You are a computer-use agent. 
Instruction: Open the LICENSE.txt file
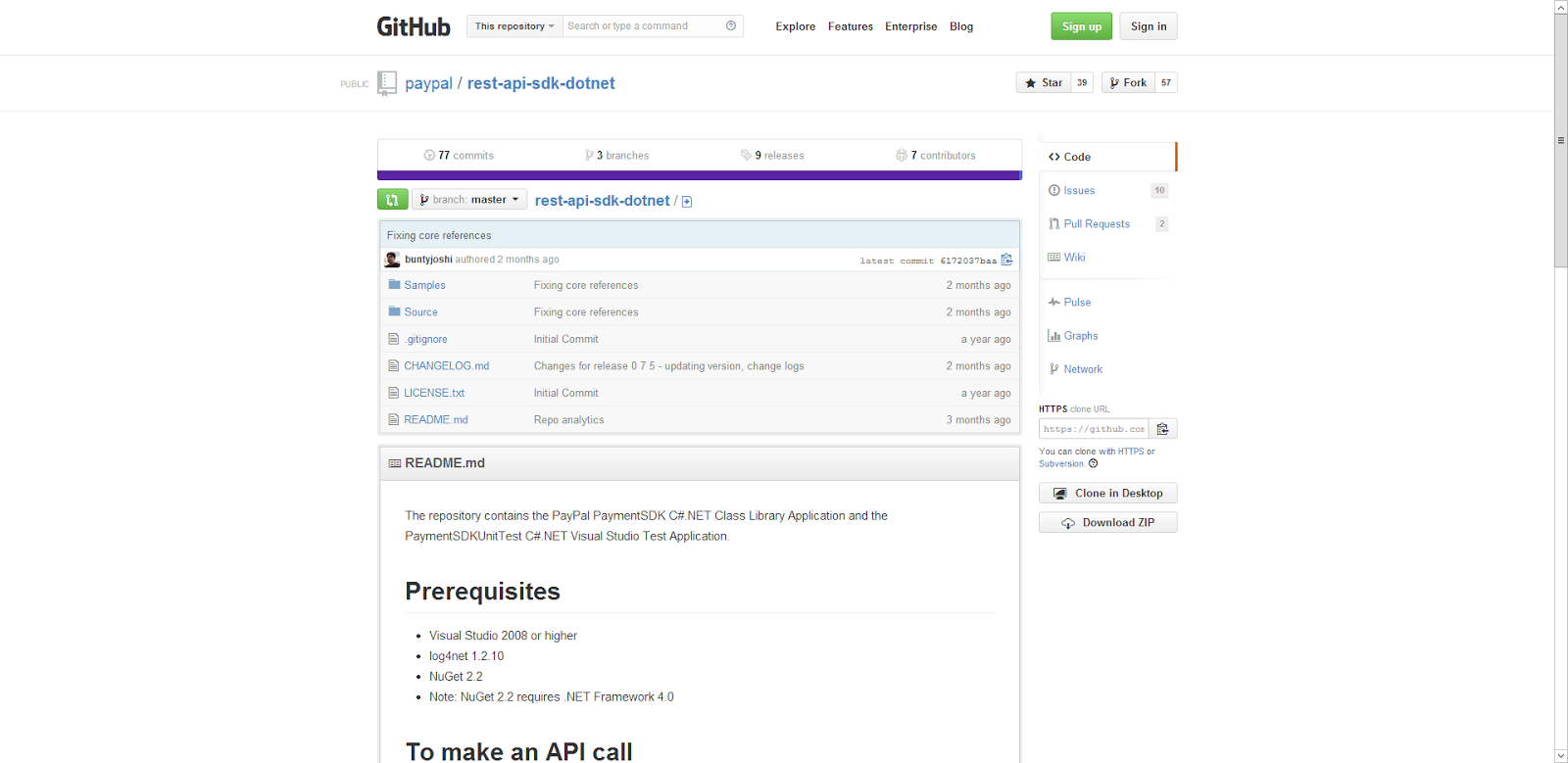point(434,393)
